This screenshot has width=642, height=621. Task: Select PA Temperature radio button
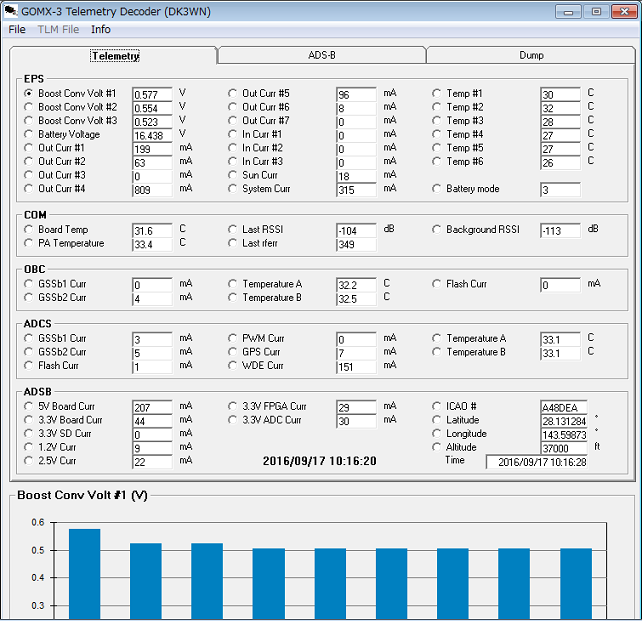point(28,243)
